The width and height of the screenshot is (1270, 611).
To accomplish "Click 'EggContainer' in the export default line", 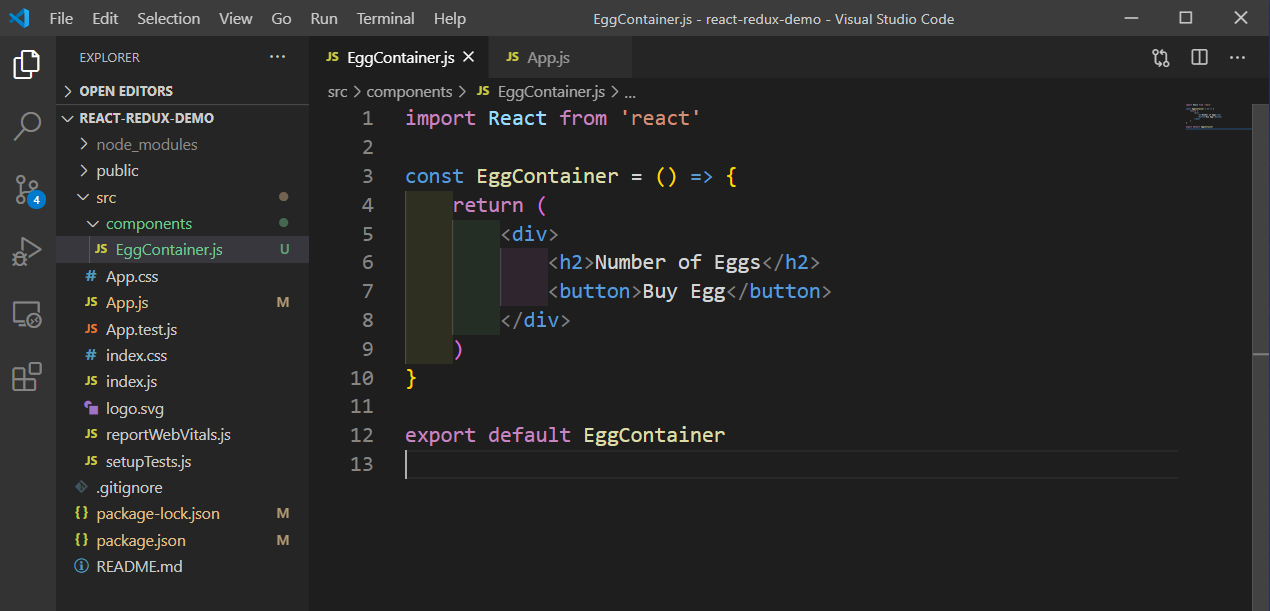I will point(654,435).
